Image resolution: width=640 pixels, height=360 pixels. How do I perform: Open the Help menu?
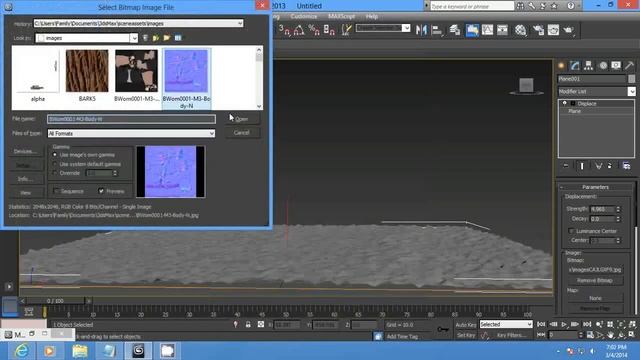coord(371,16)
